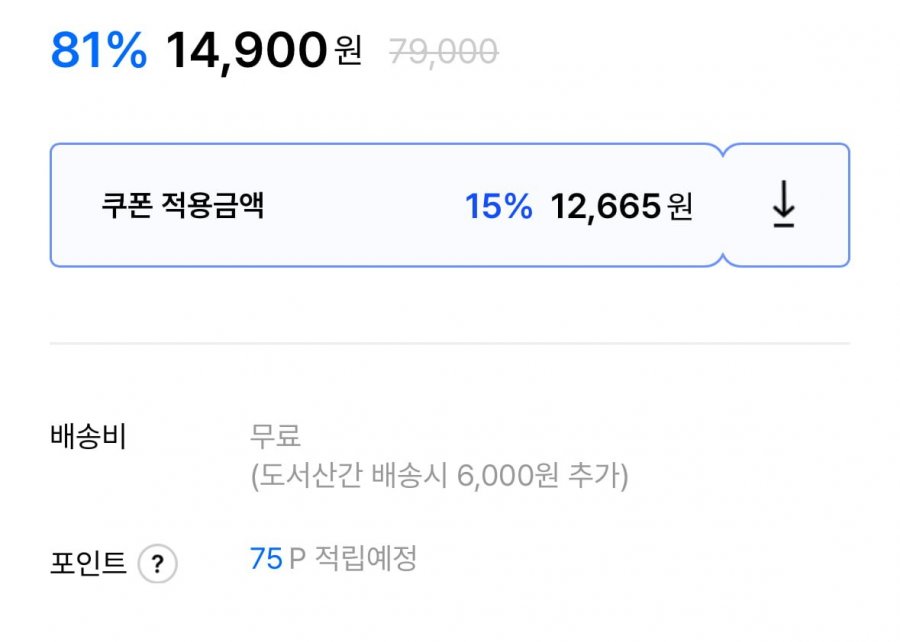Click the crossed-out 79,000 original price
Image resolution: width=900 pixels, height=642 pixels.
coord(442,52)
